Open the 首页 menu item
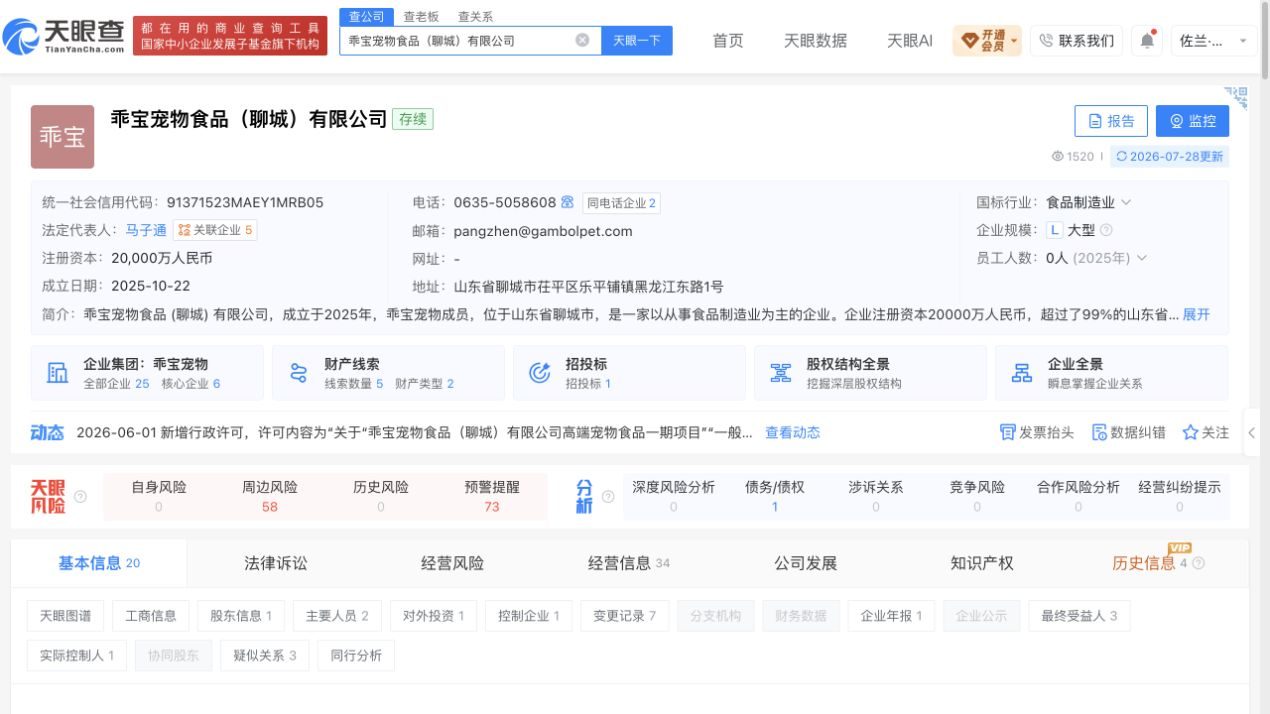 click(728, 41)
